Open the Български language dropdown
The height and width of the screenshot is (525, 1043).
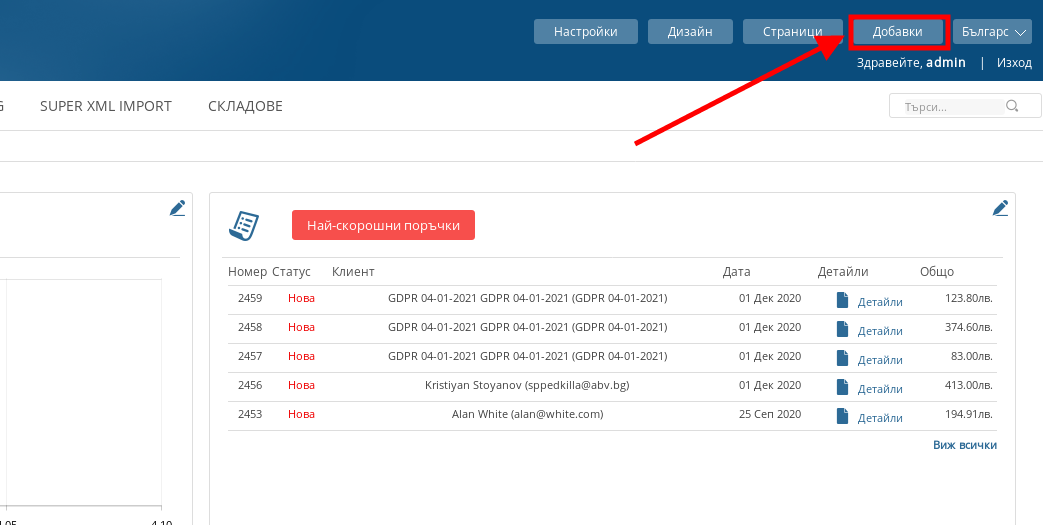(x=991, y=32)
